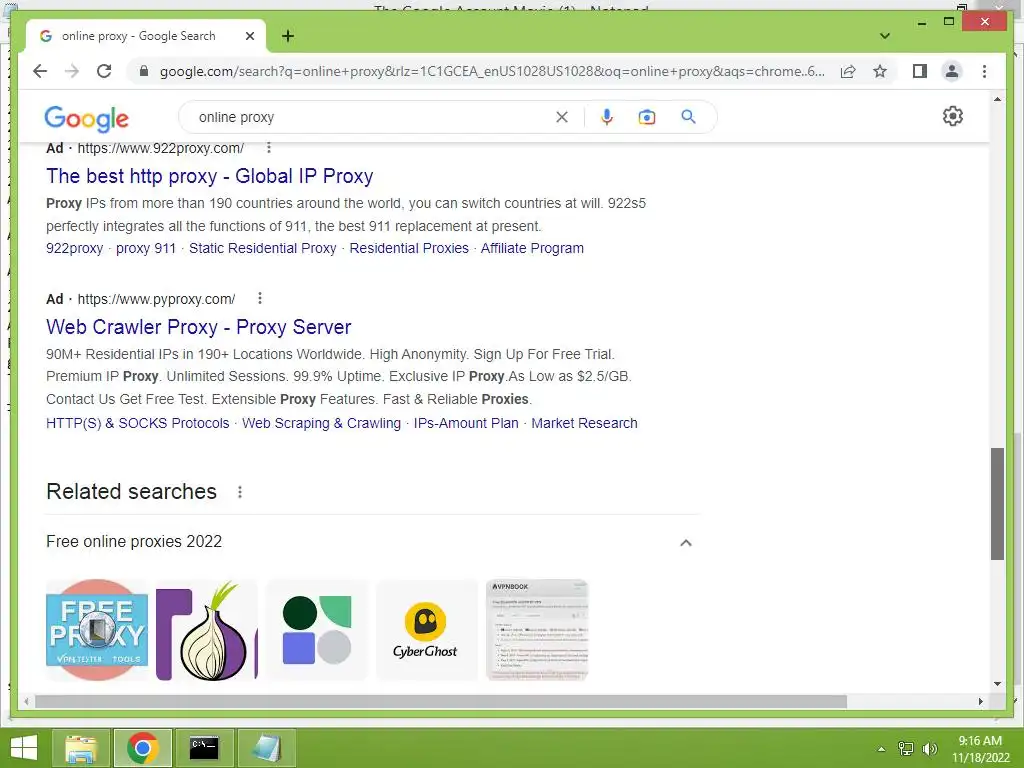Image resolution: width=1024 pixels, height=768 pixels.
Task: Open the network tray icon
Action: coord(906,748)
